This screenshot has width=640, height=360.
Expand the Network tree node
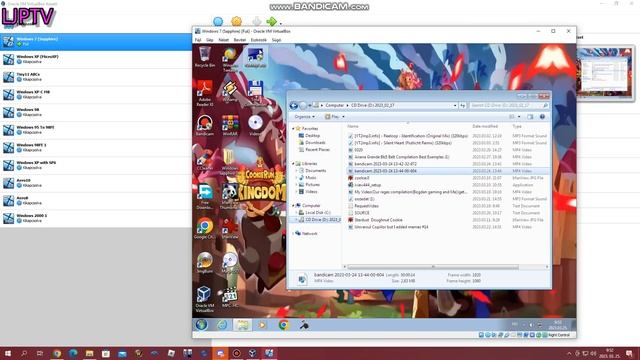tap(293, 233)
